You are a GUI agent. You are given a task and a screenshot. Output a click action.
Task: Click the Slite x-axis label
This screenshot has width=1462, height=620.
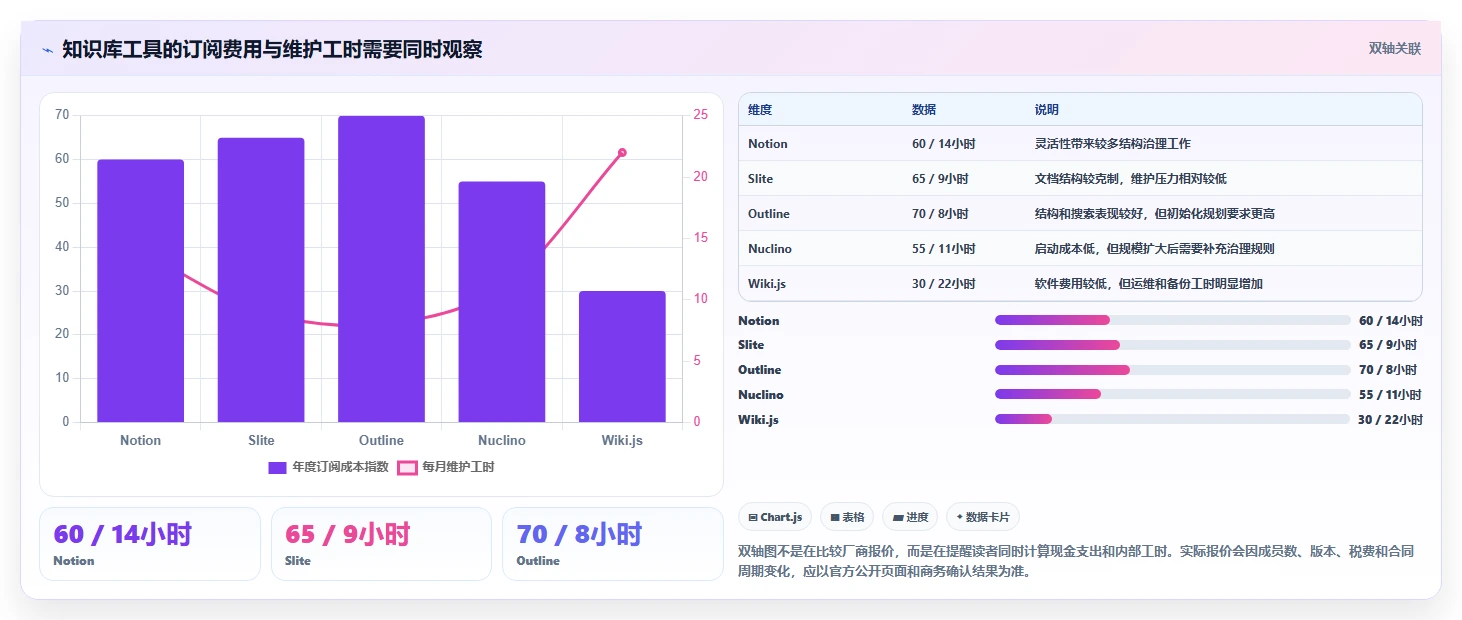pyautogui.click(x=261, y=440)
